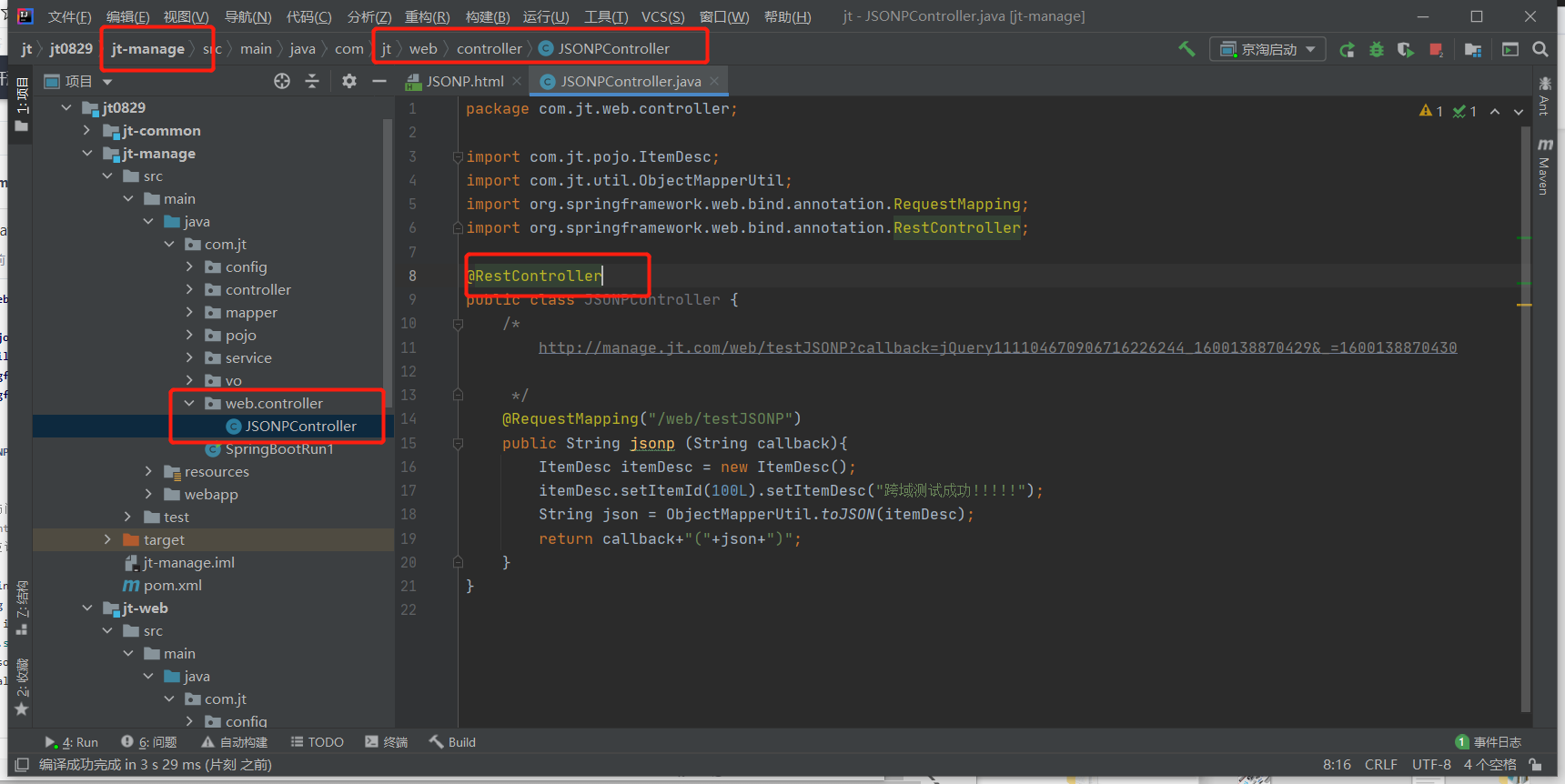Image resolution: width=1565 pixels, height=784 pixels.
Task: Collapse the jt-manage module
Action: coord(87,153)
